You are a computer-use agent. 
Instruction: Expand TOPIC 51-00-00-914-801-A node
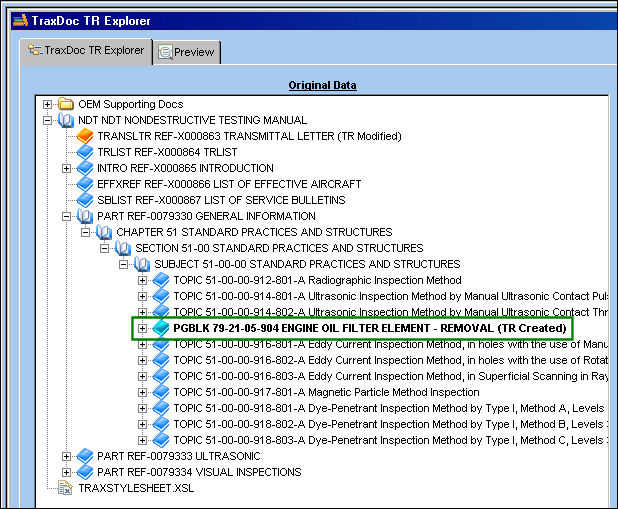(x=142, y=296)
